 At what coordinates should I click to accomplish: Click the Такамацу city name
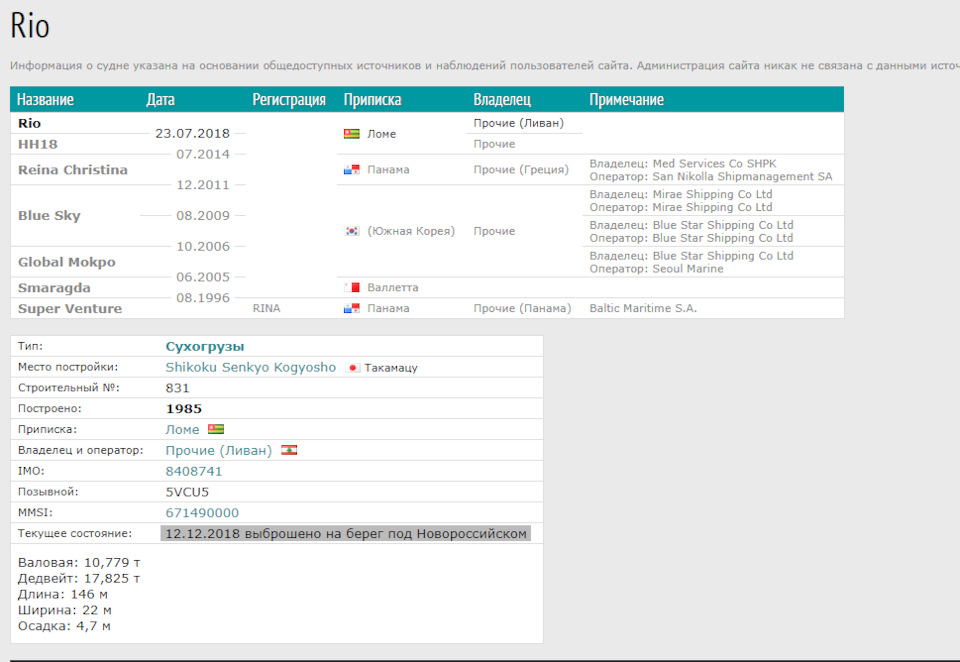391,368
